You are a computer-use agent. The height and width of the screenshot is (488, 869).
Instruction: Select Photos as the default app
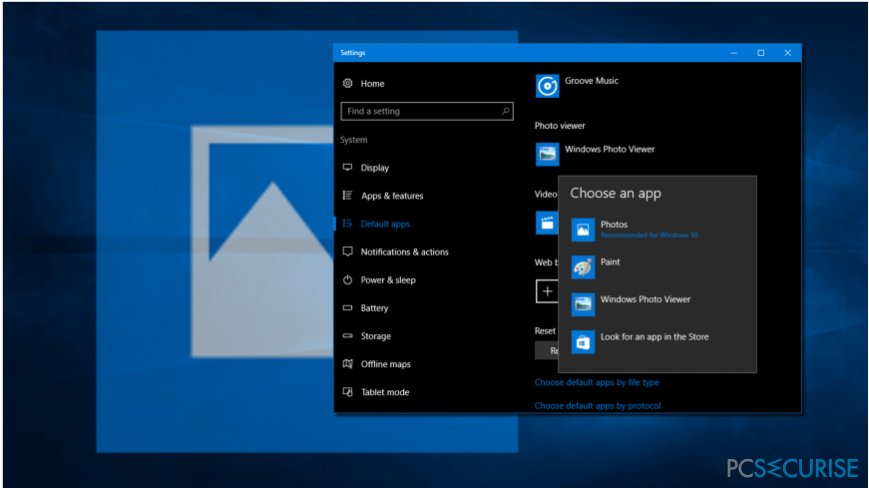pos(657,230)
